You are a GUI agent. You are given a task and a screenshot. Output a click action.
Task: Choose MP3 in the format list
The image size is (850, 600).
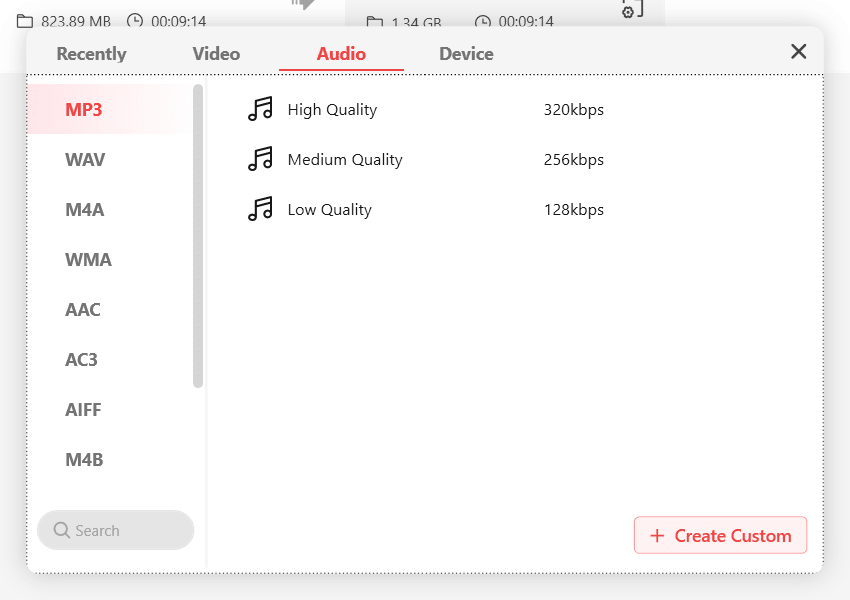coord(110,109)
